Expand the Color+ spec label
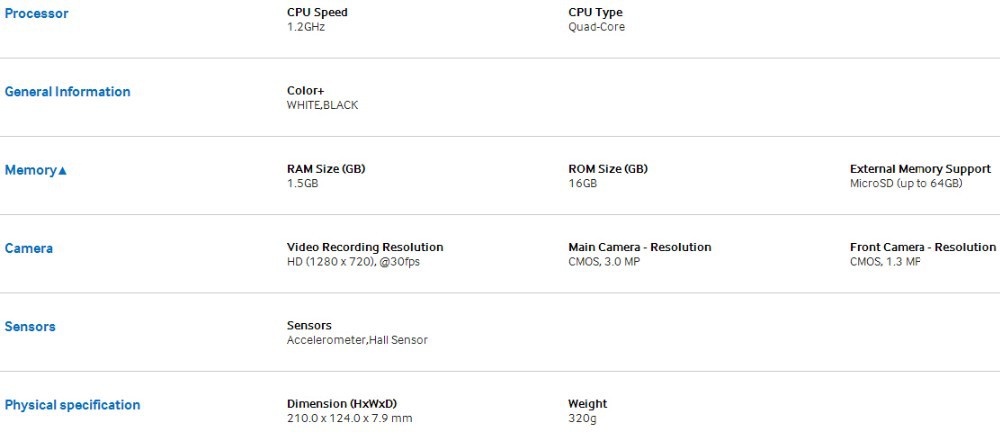 click(303, 91)
